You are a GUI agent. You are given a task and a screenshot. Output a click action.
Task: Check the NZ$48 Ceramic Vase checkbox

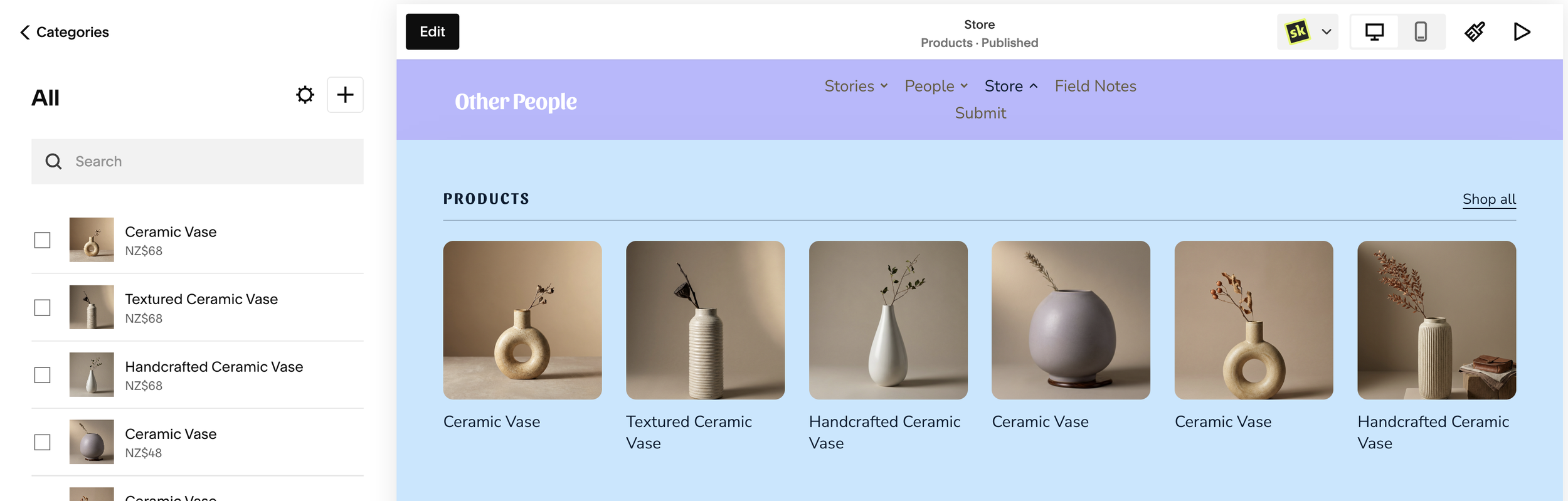click(42, 443)
